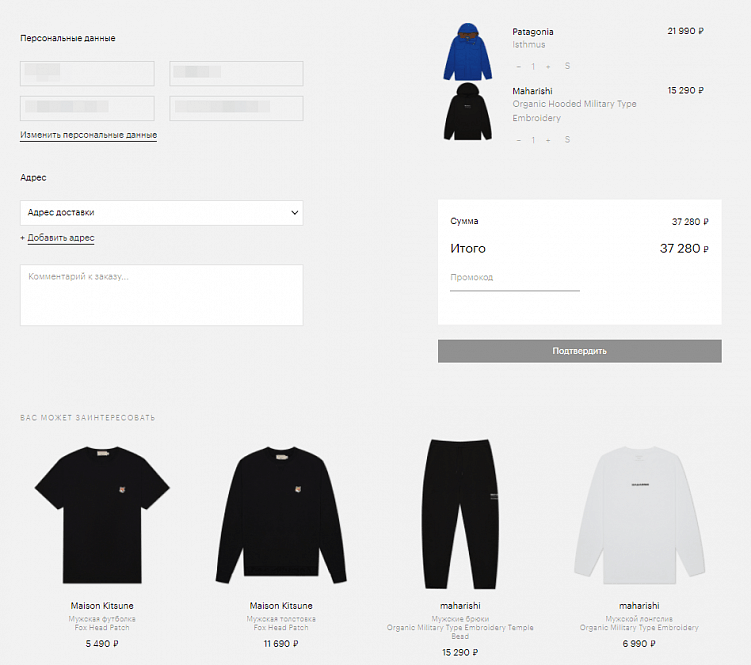Open Patagonia brand name in cart

pyautogui.click(x=533, y=32)
